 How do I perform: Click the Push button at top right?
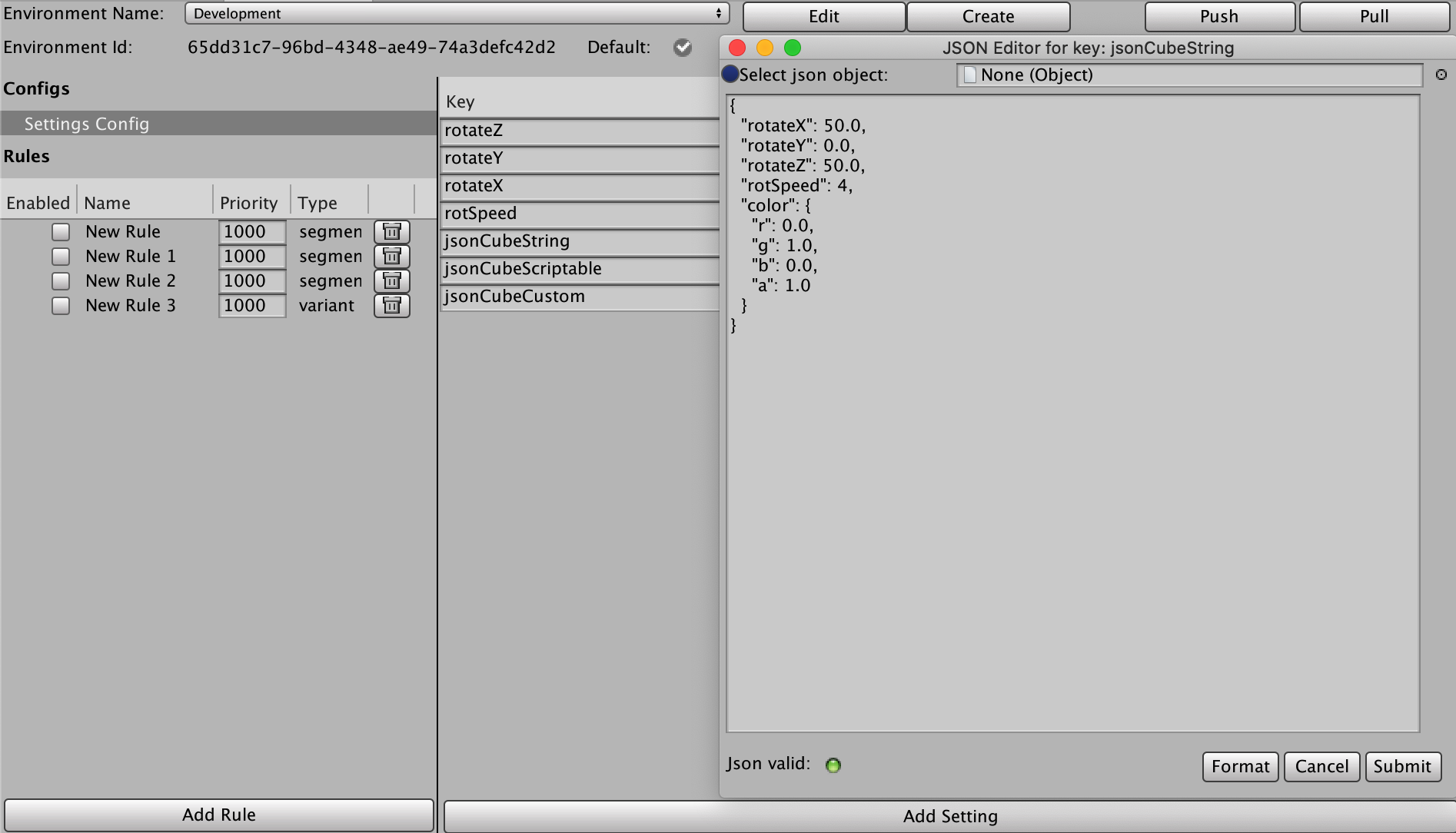tap(1219, 16)
